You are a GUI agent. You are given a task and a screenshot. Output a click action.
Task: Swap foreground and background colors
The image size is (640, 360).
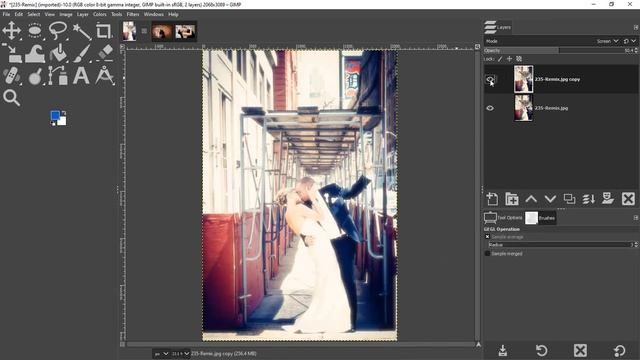point(64,113)
